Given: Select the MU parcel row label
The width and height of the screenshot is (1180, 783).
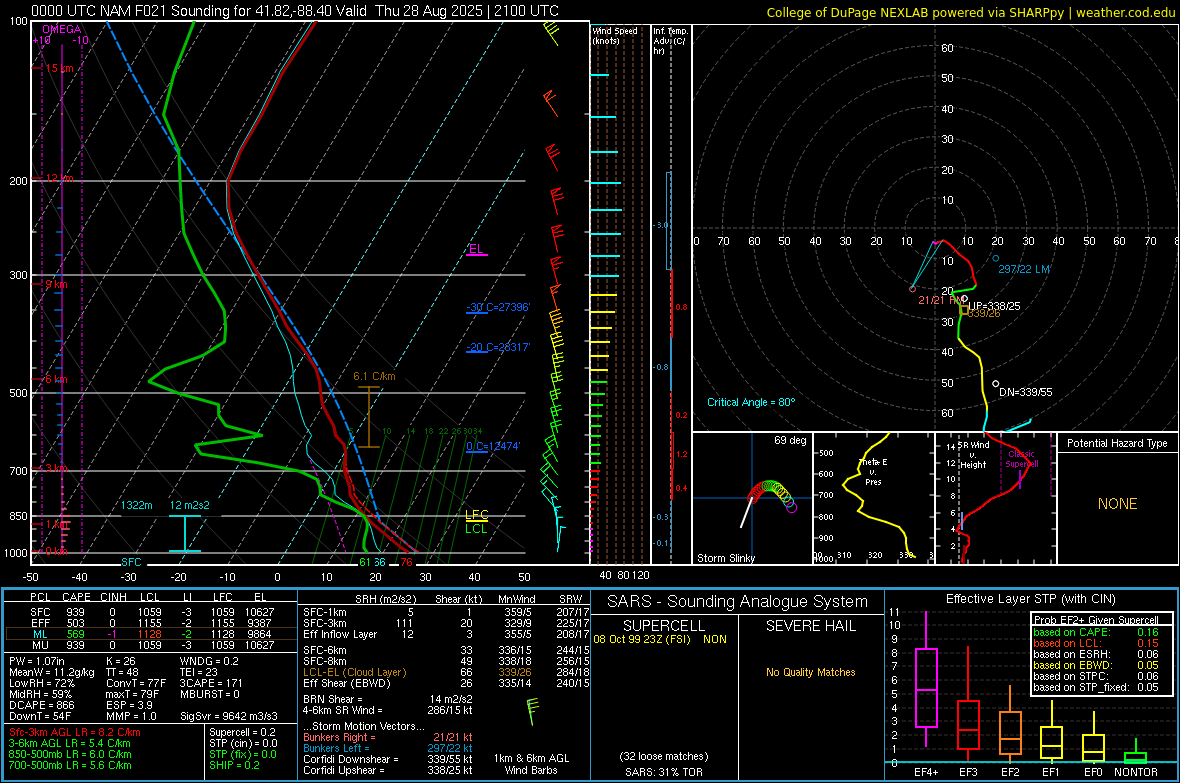Looking at the screenshot, I should (40, 645).
